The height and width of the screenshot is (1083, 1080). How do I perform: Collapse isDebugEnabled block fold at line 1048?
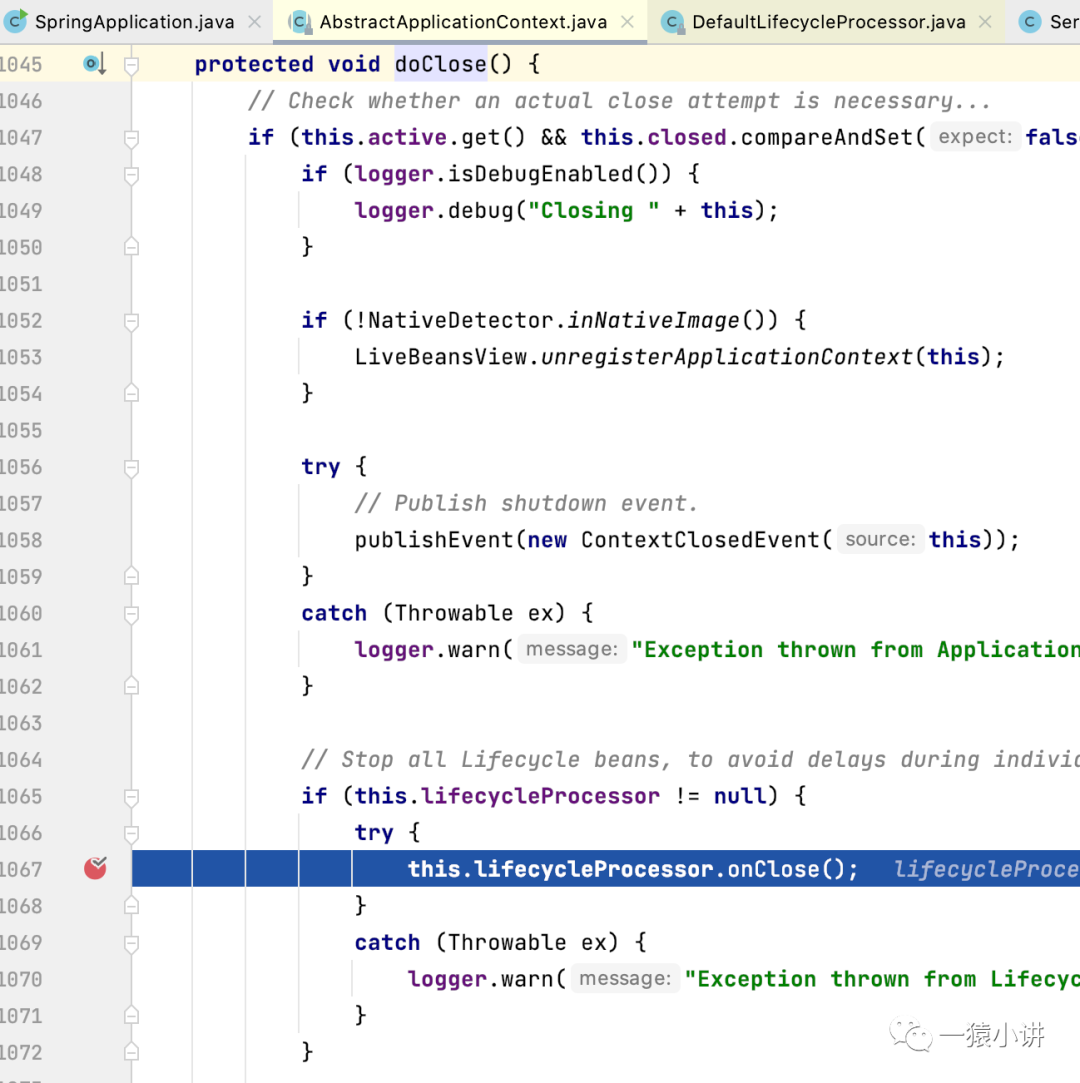[131, 175]
